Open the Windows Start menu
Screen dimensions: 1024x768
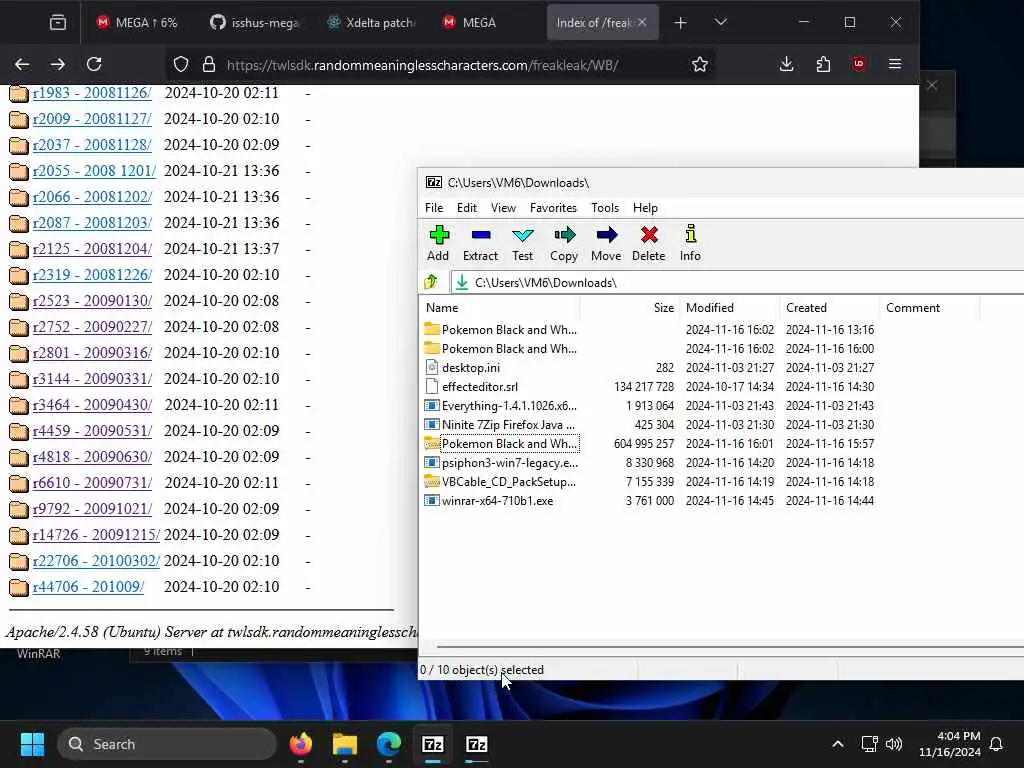pos(32,744)
